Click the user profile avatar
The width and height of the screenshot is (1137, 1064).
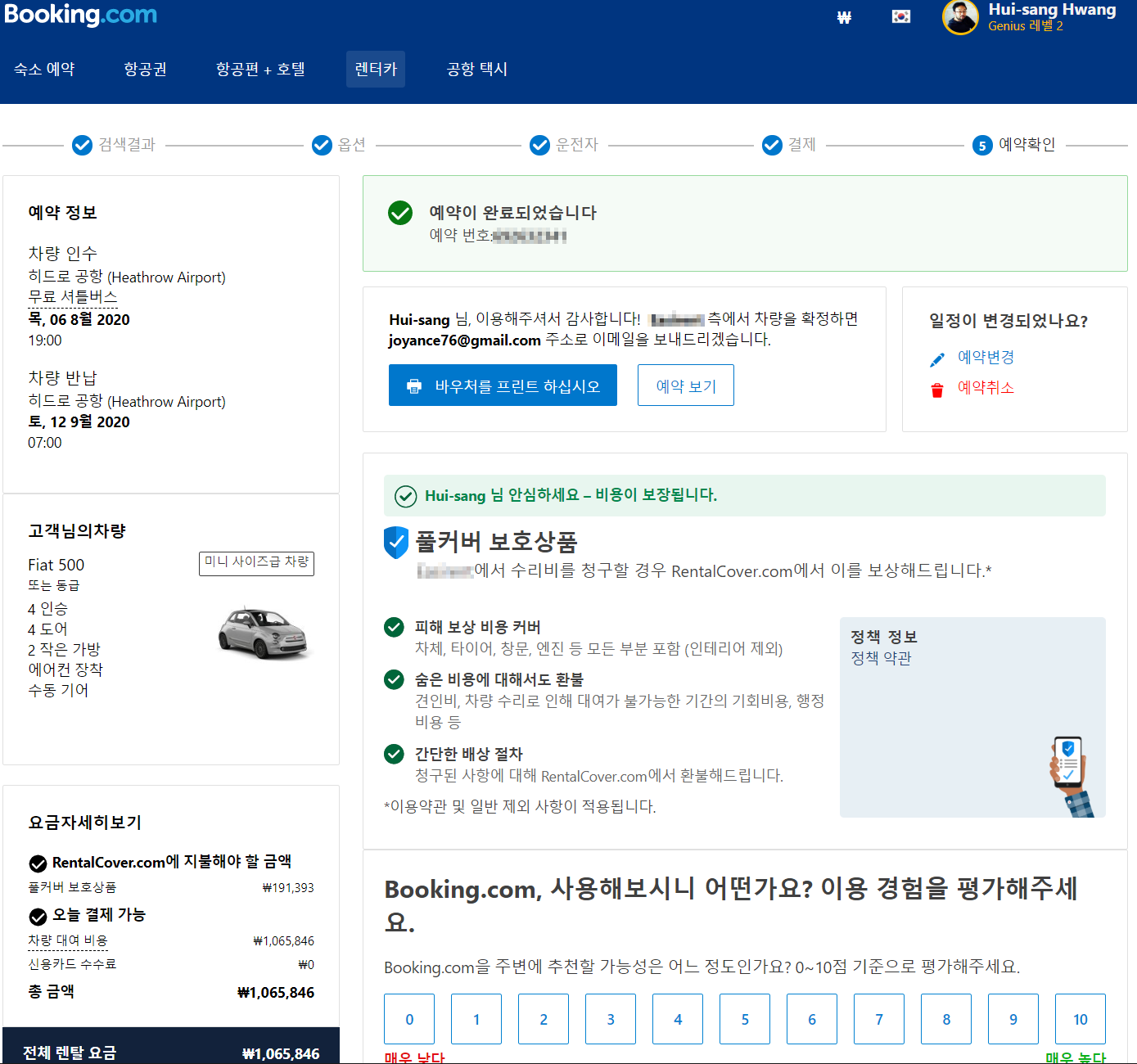tap(960, 17)
